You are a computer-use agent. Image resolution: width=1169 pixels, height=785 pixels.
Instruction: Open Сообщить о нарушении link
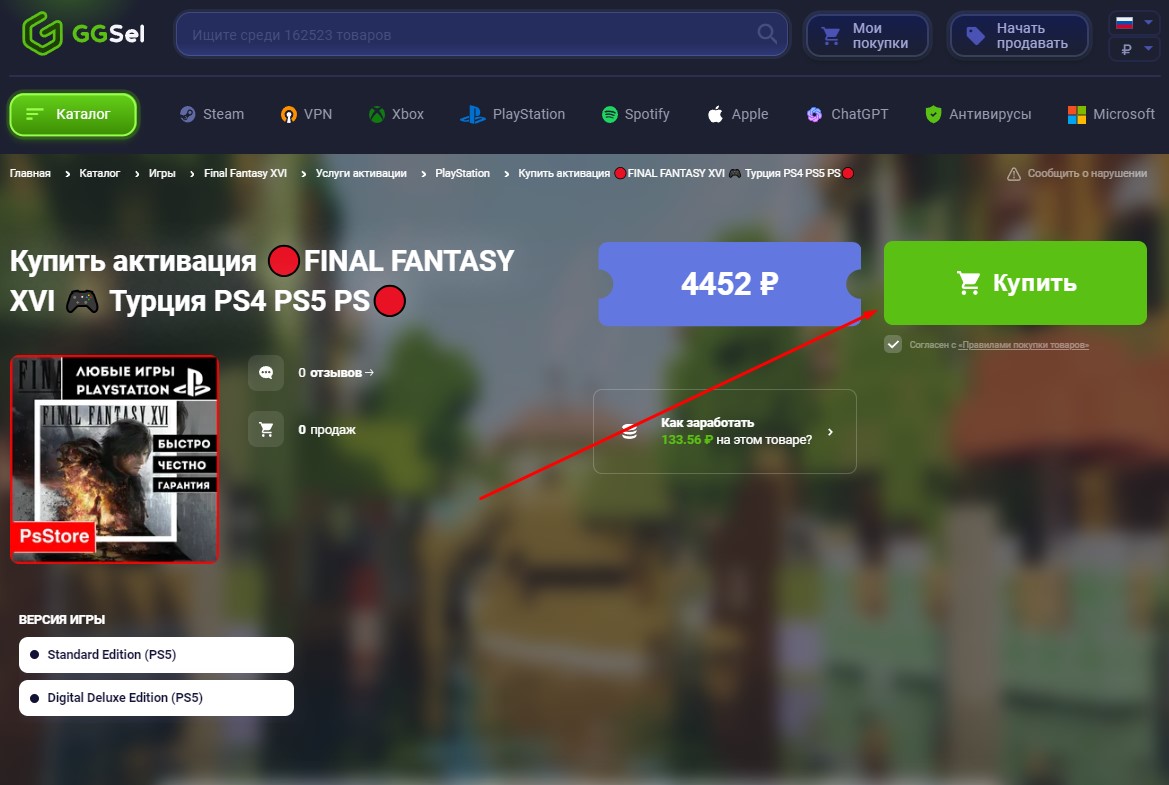1077,174
